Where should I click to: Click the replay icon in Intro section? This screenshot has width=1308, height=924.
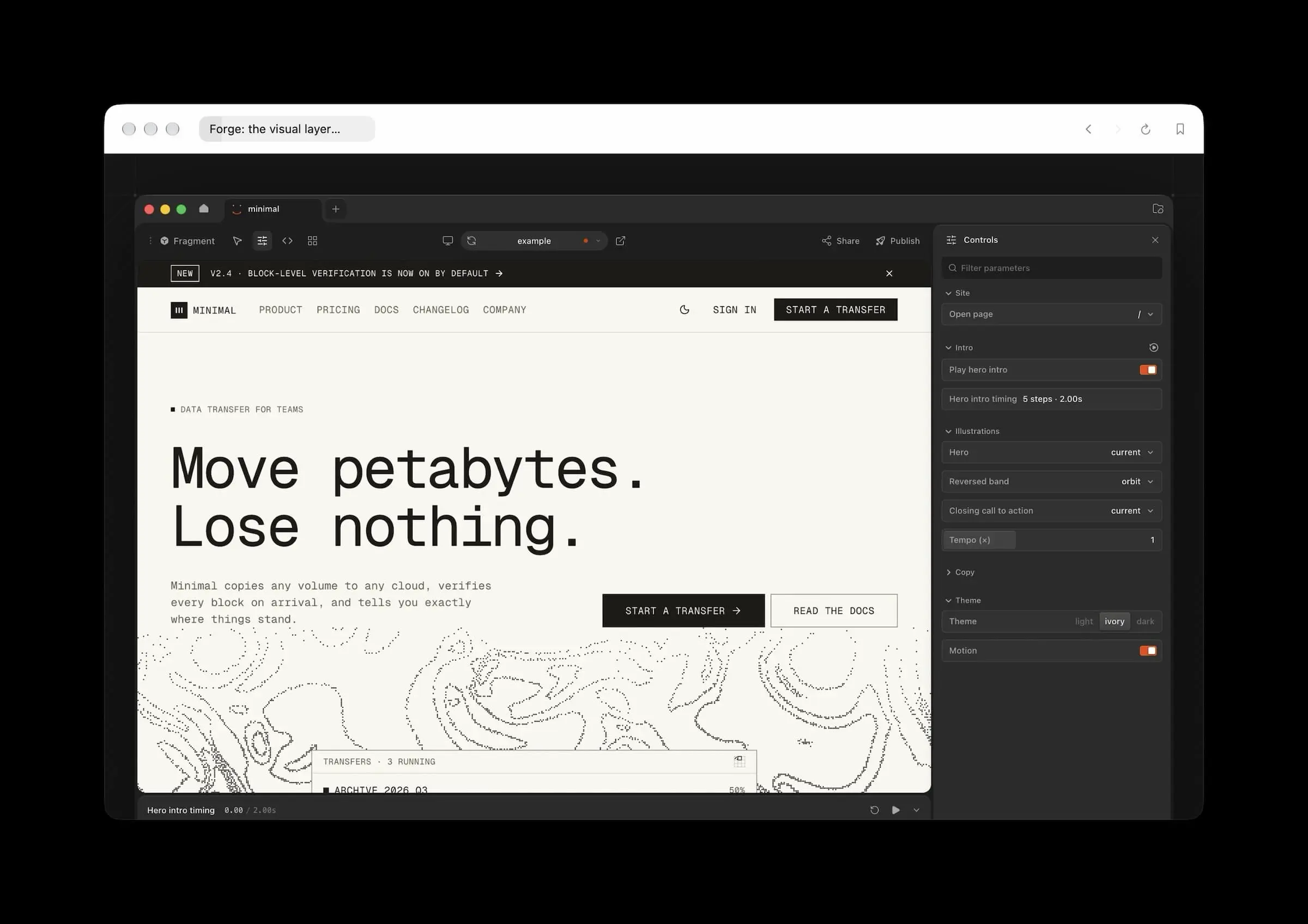[1154, 347]
